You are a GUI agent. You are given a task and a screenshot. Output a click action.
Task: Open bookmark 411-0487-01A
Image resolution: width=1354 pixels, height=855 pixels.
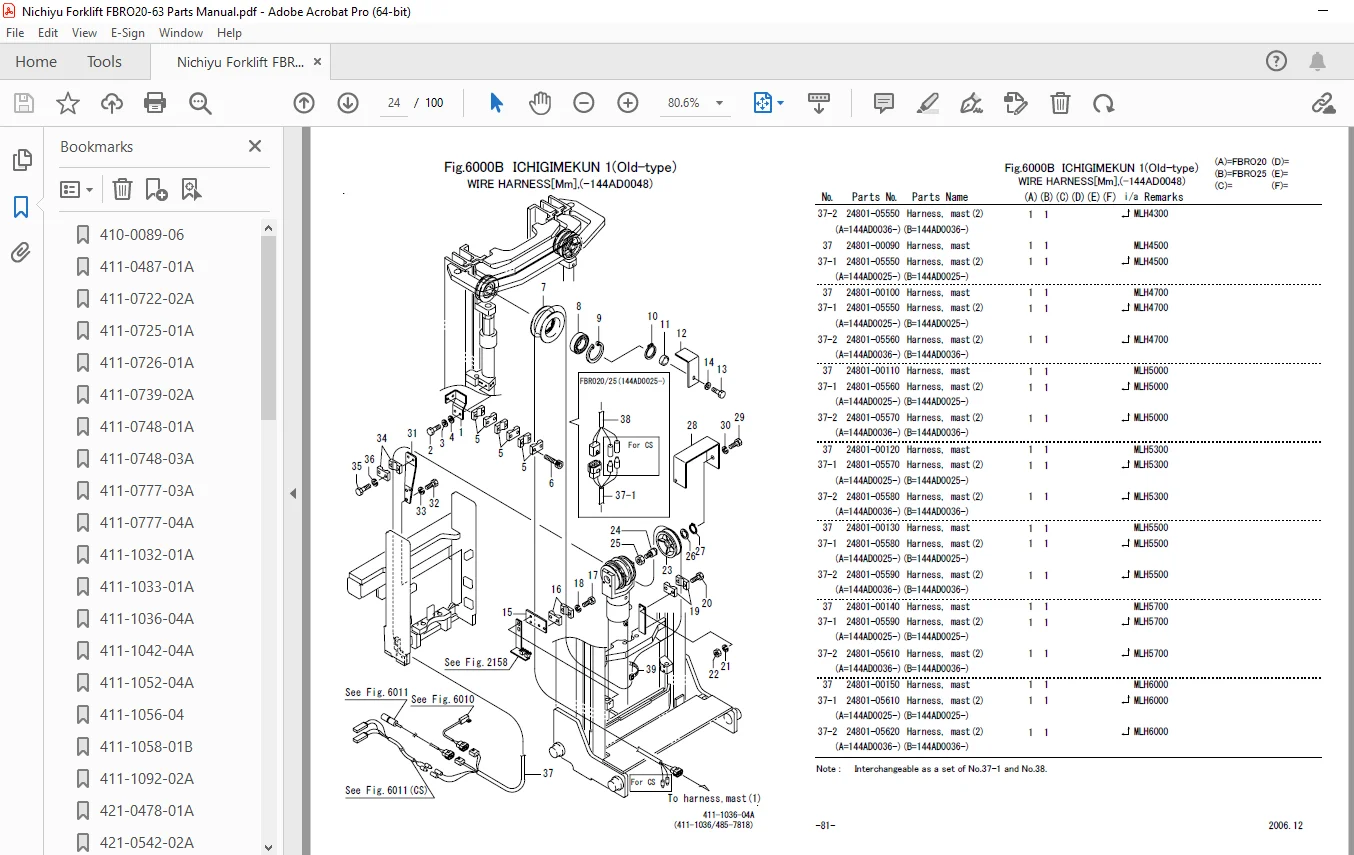coord(147,267)
